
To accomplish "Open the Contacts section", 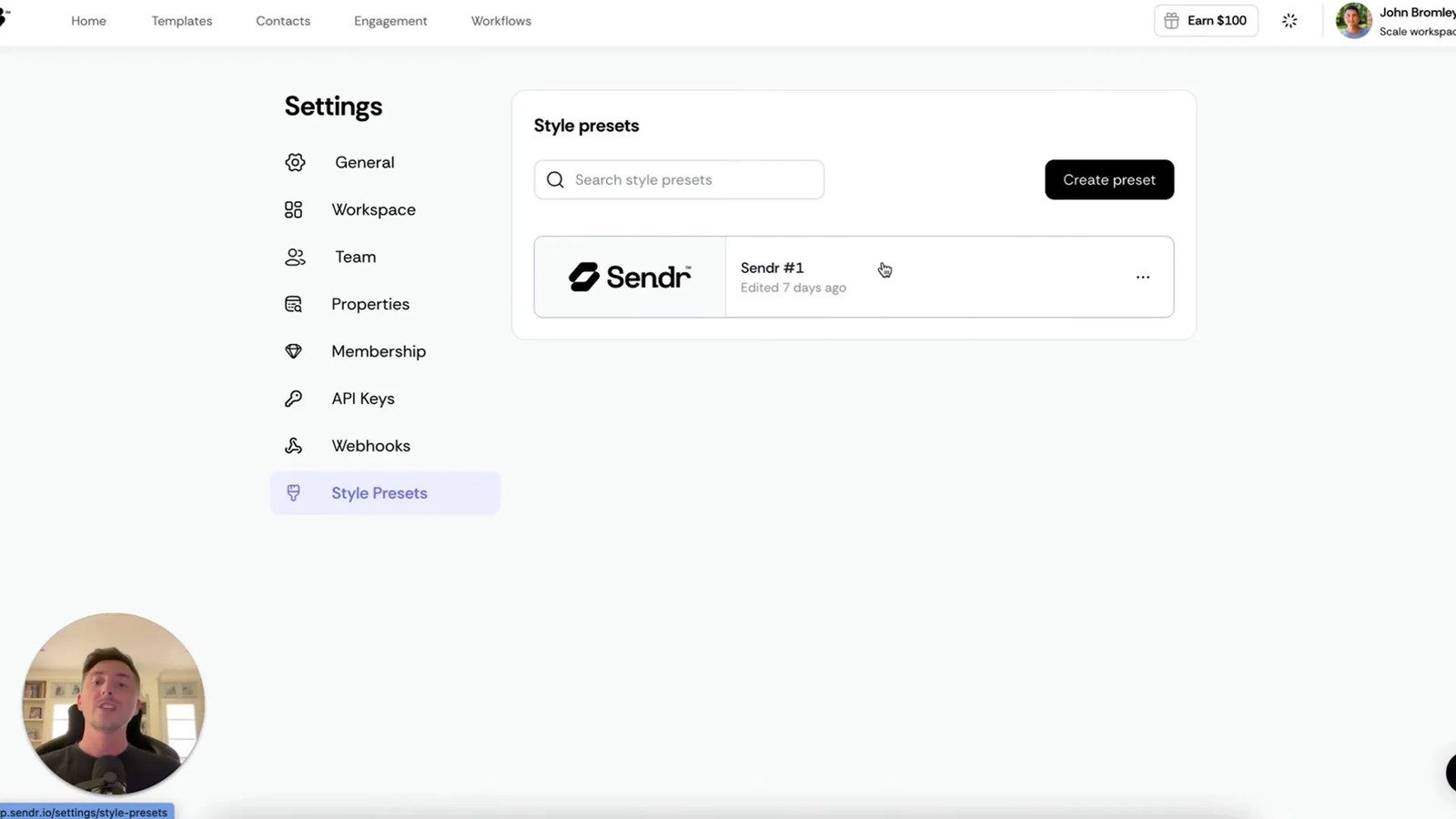I will tap(283, 20).
